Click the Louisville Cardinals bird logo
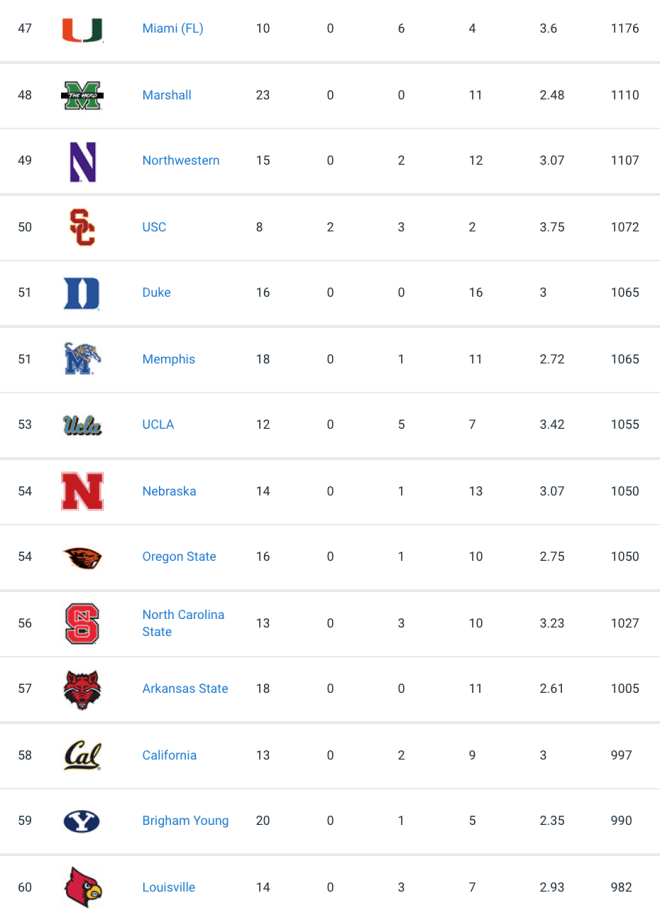 tap(83, 887)
